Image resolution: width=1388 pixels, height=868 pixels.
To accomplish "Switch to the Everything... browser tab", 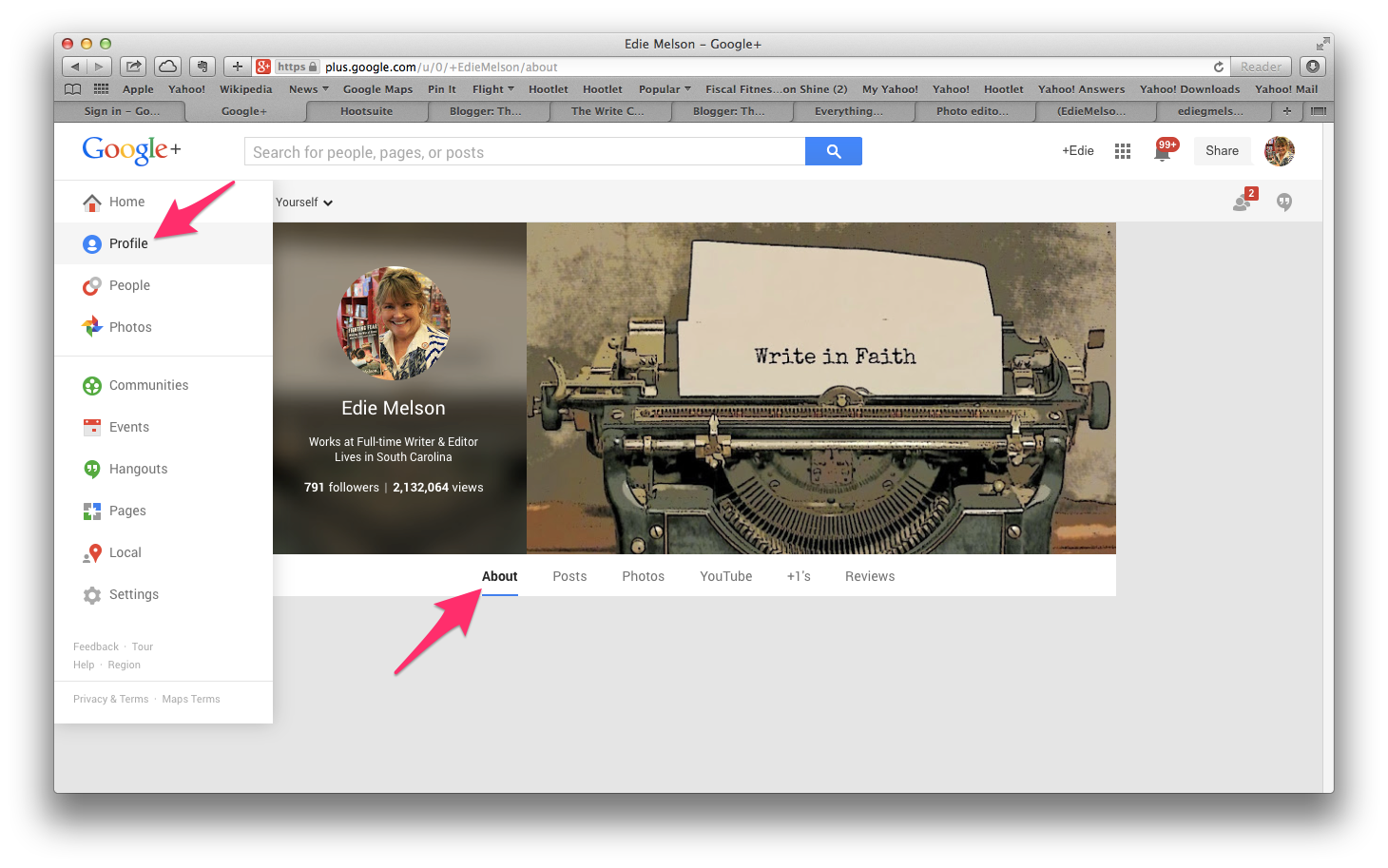I will point(849,111).
